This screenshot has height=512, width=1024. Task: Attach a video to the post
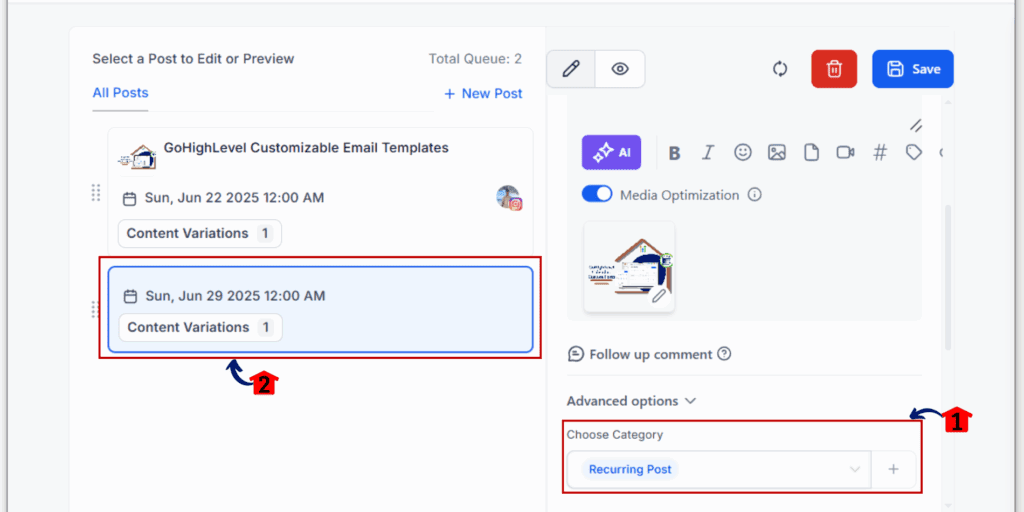pyautogui.click(x=845, y=153)
